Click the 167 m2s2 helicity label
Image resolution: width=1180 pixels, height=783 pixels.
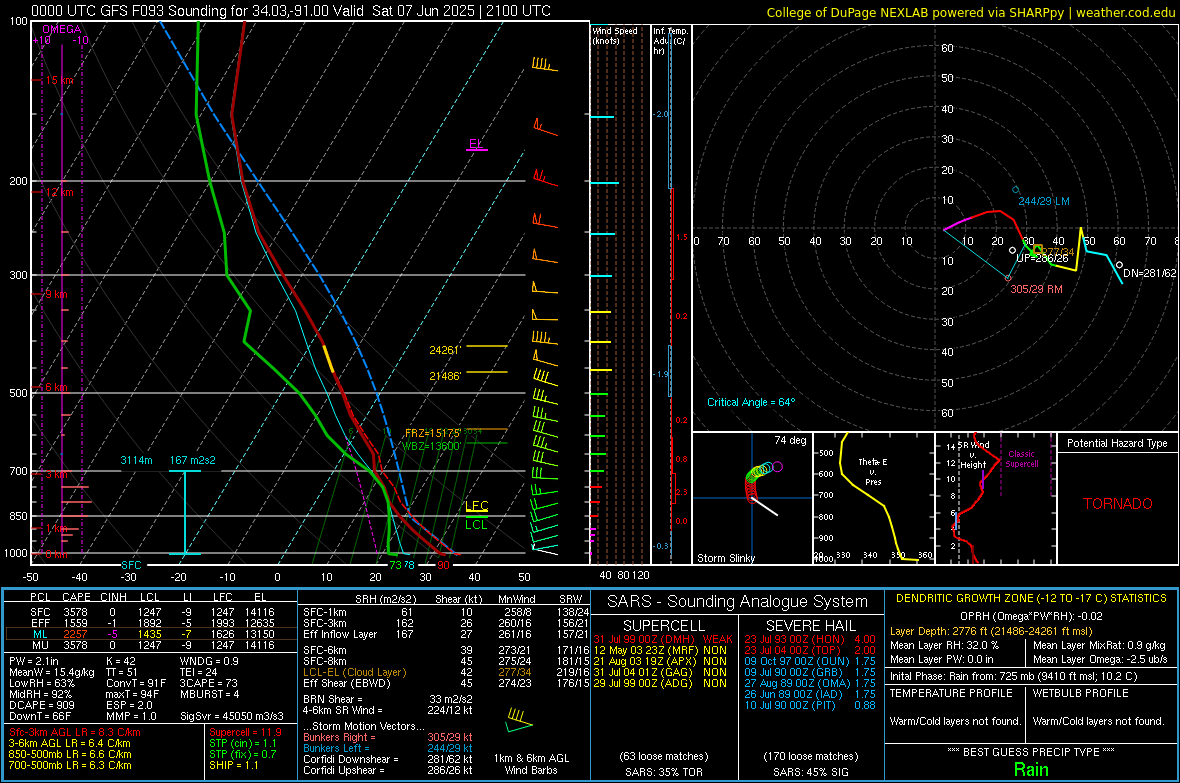193,460
